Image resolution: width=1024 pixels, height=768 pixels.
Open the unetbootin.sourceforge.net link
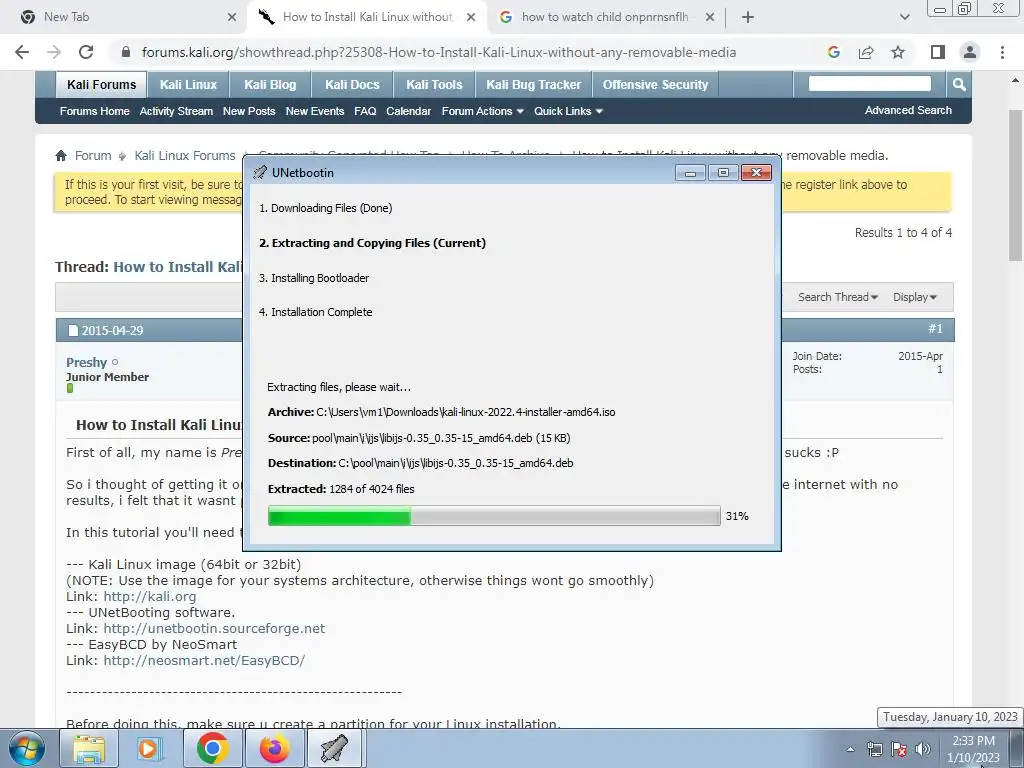pos(214,628)
